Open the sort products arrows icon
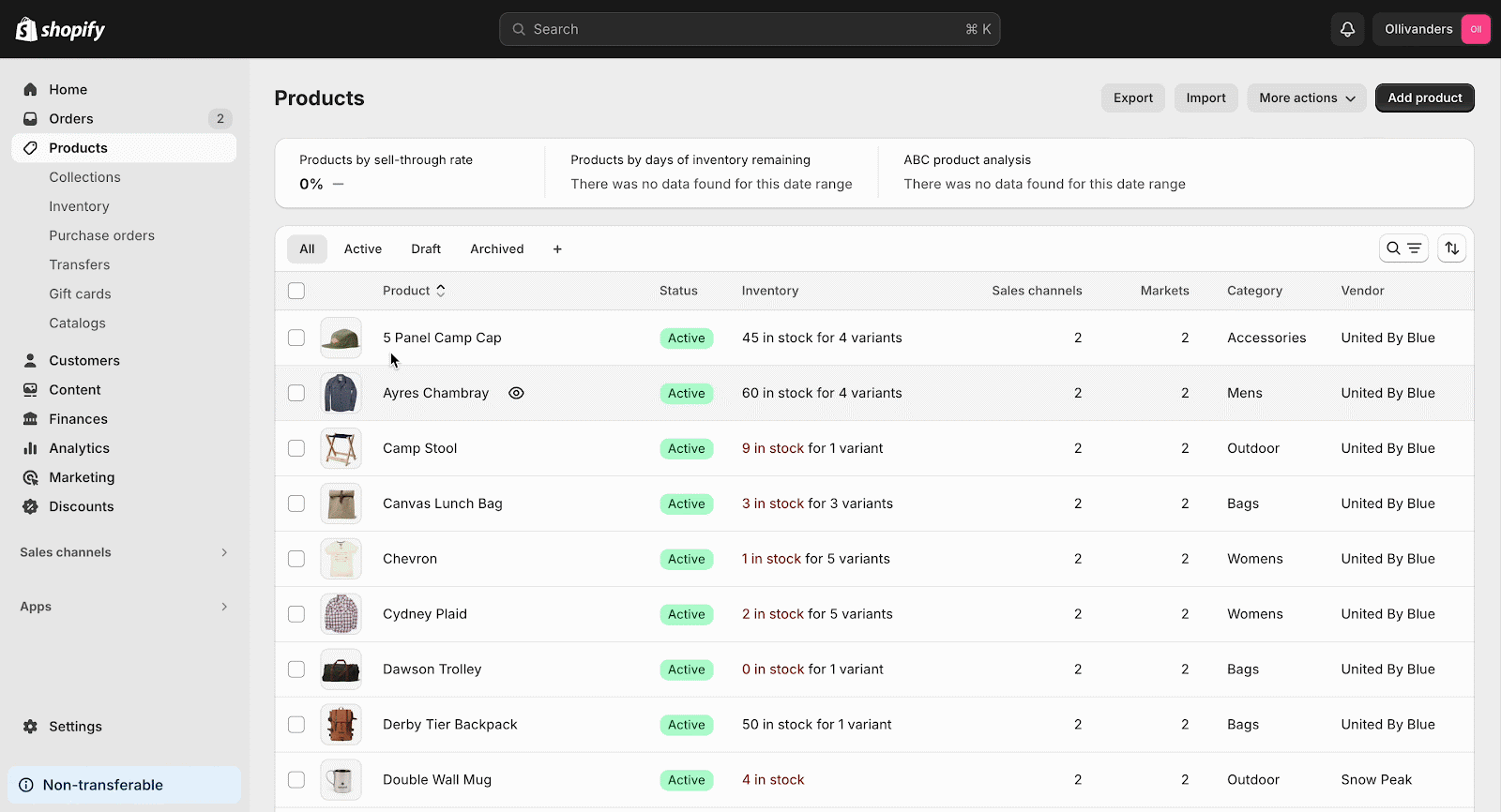The width and height of the screenshot is (1501, 812). click(x=1451, y=248)
